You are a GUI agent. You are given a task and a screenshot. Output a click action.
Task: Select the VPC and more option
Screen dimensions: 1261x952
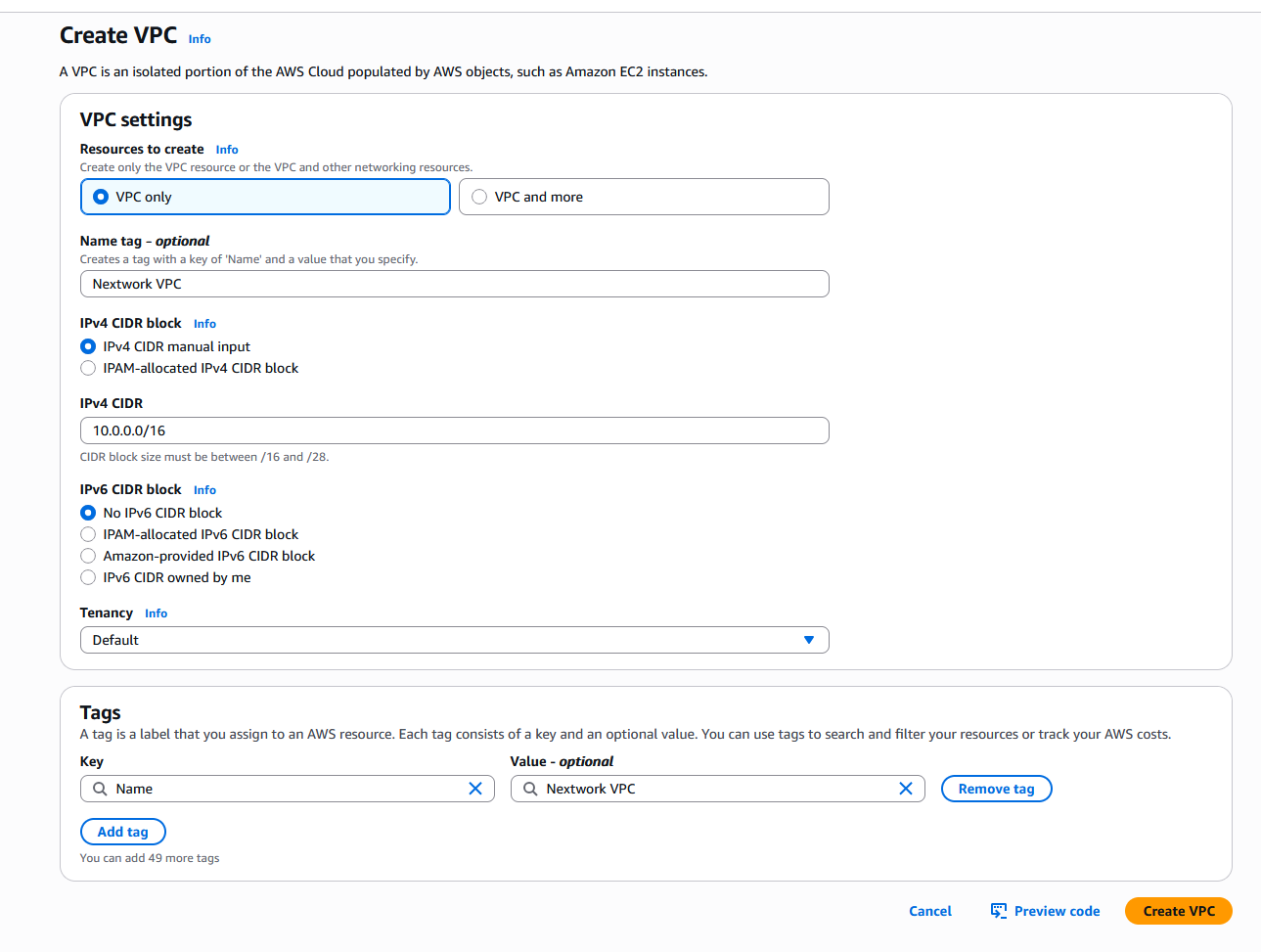479,197
